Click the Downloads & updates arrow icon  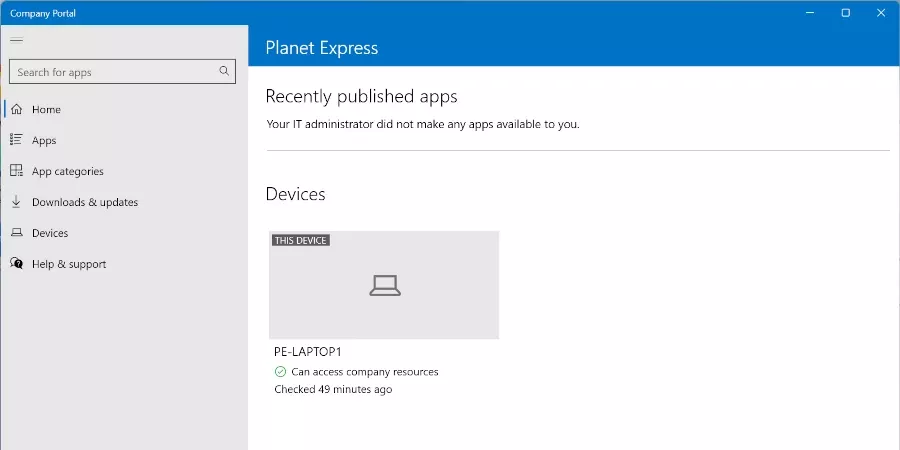click(x=16, y=202)
